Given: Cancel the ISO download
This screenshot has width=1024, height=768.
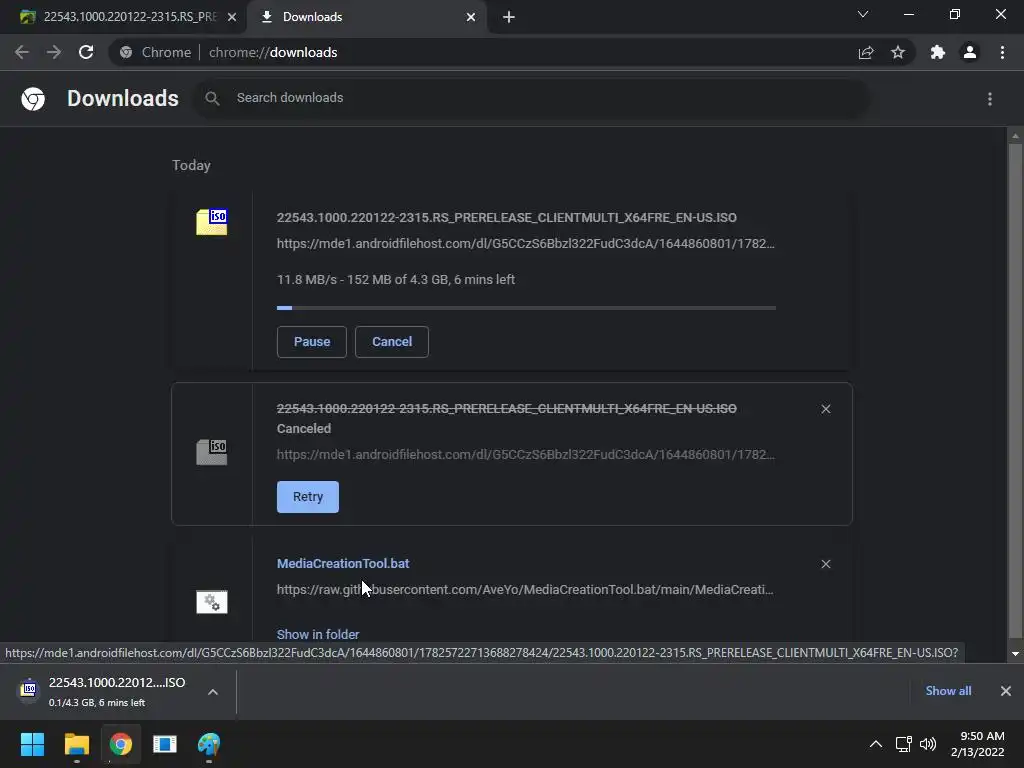Looking at the screenshot, I should 392,342.
